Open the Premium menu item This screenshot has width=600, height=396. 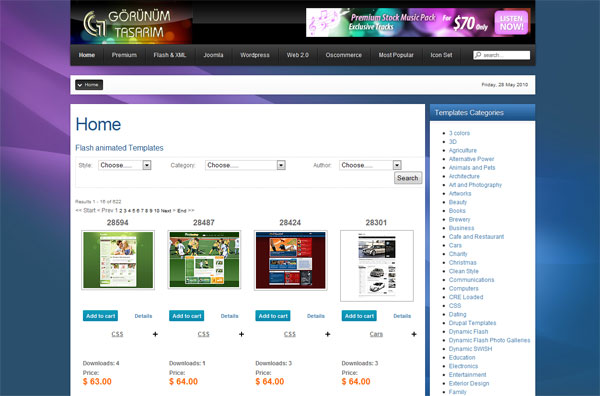click(x=124, y=55)
